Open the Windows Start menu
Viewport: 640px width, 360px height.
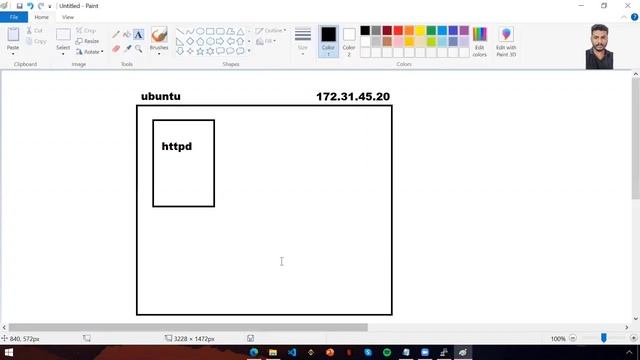[x=9, y=353]
